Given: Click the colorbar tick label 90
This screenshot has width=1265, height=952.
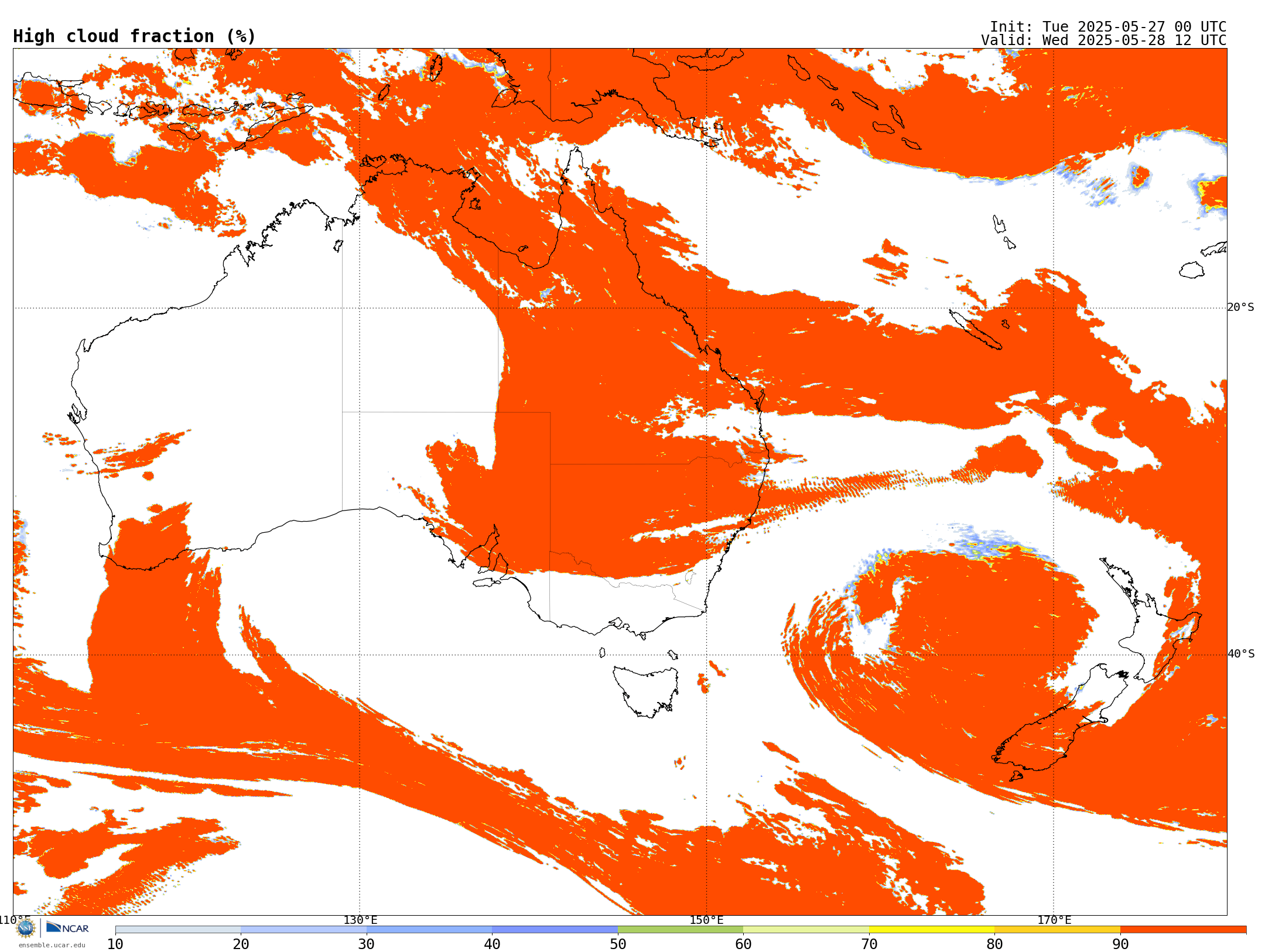Looking at the screenshot, I should (1120, 944).
